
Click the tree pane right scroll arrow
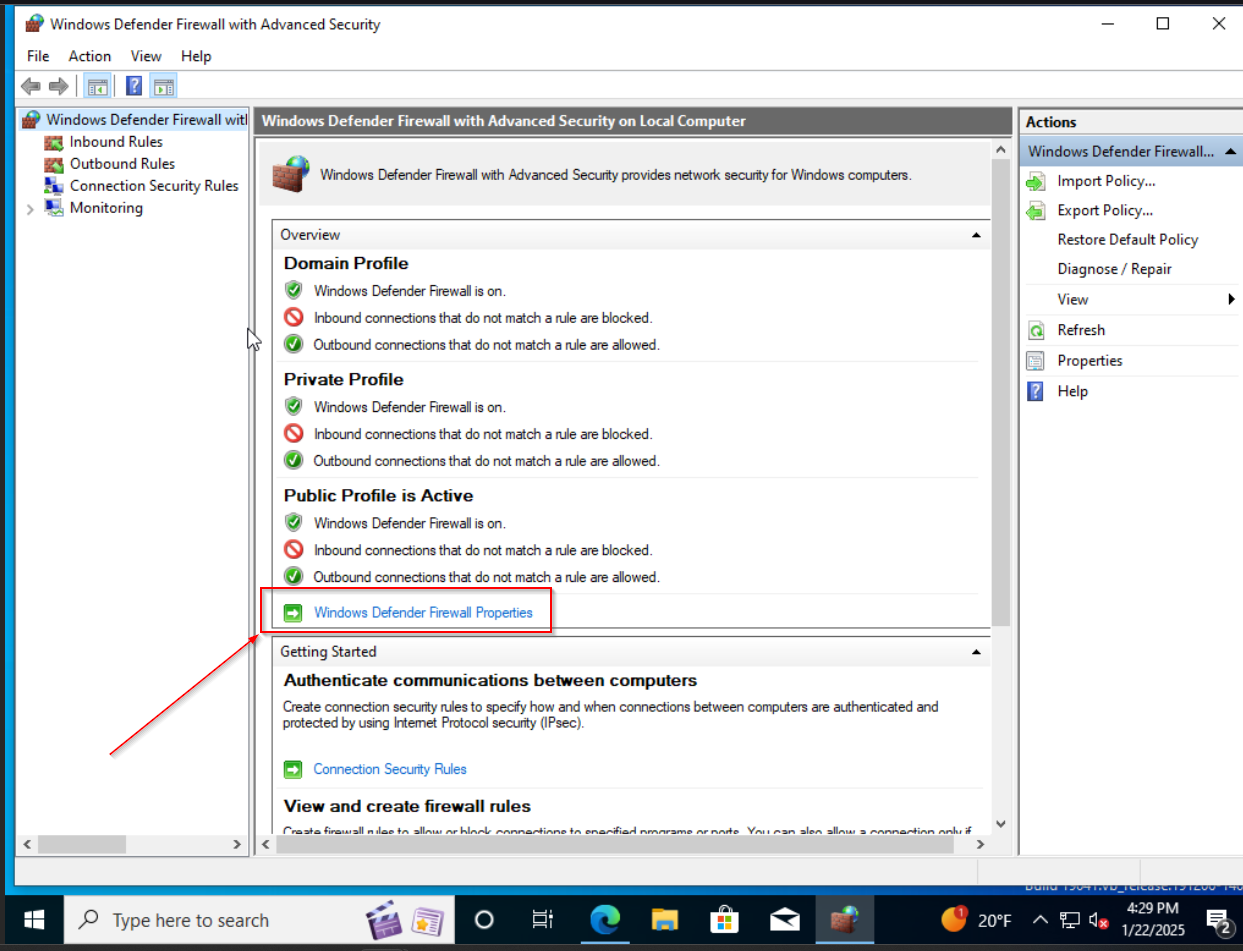(237, 845)
